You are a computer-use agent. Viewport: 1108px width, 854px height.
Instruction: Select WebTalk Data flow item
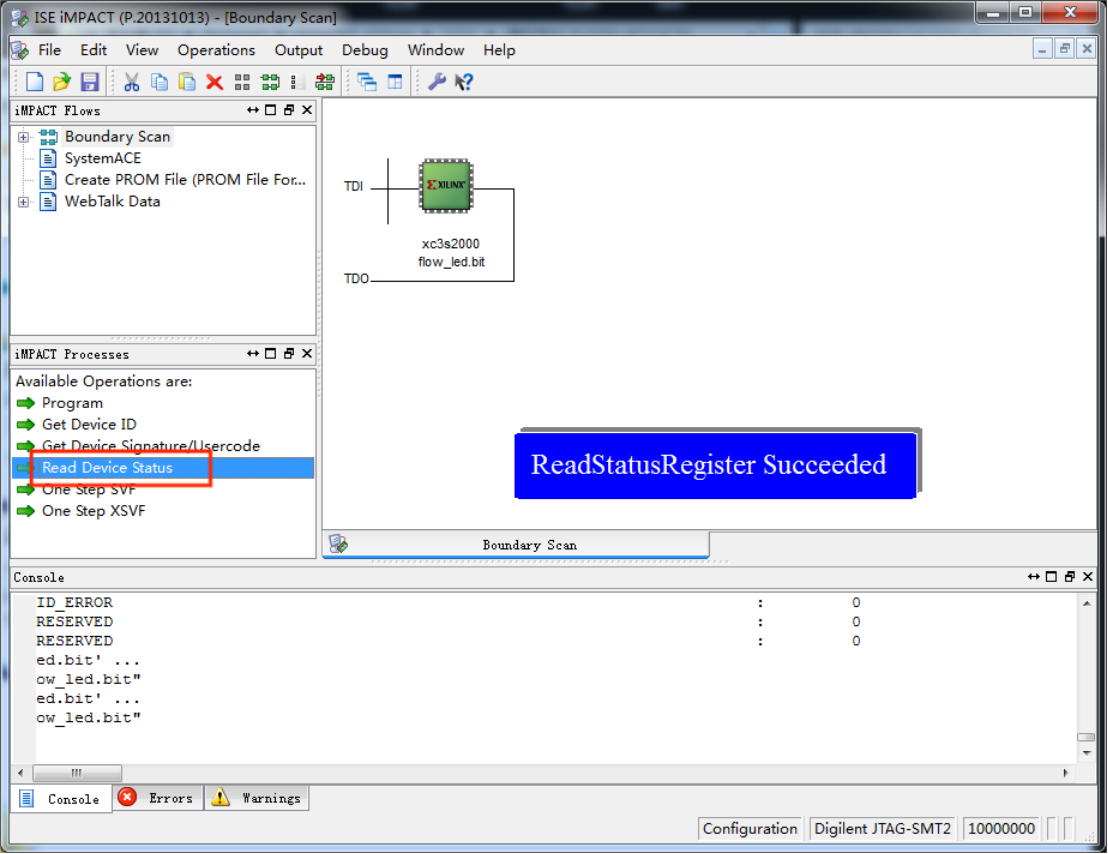click(112, 201)
